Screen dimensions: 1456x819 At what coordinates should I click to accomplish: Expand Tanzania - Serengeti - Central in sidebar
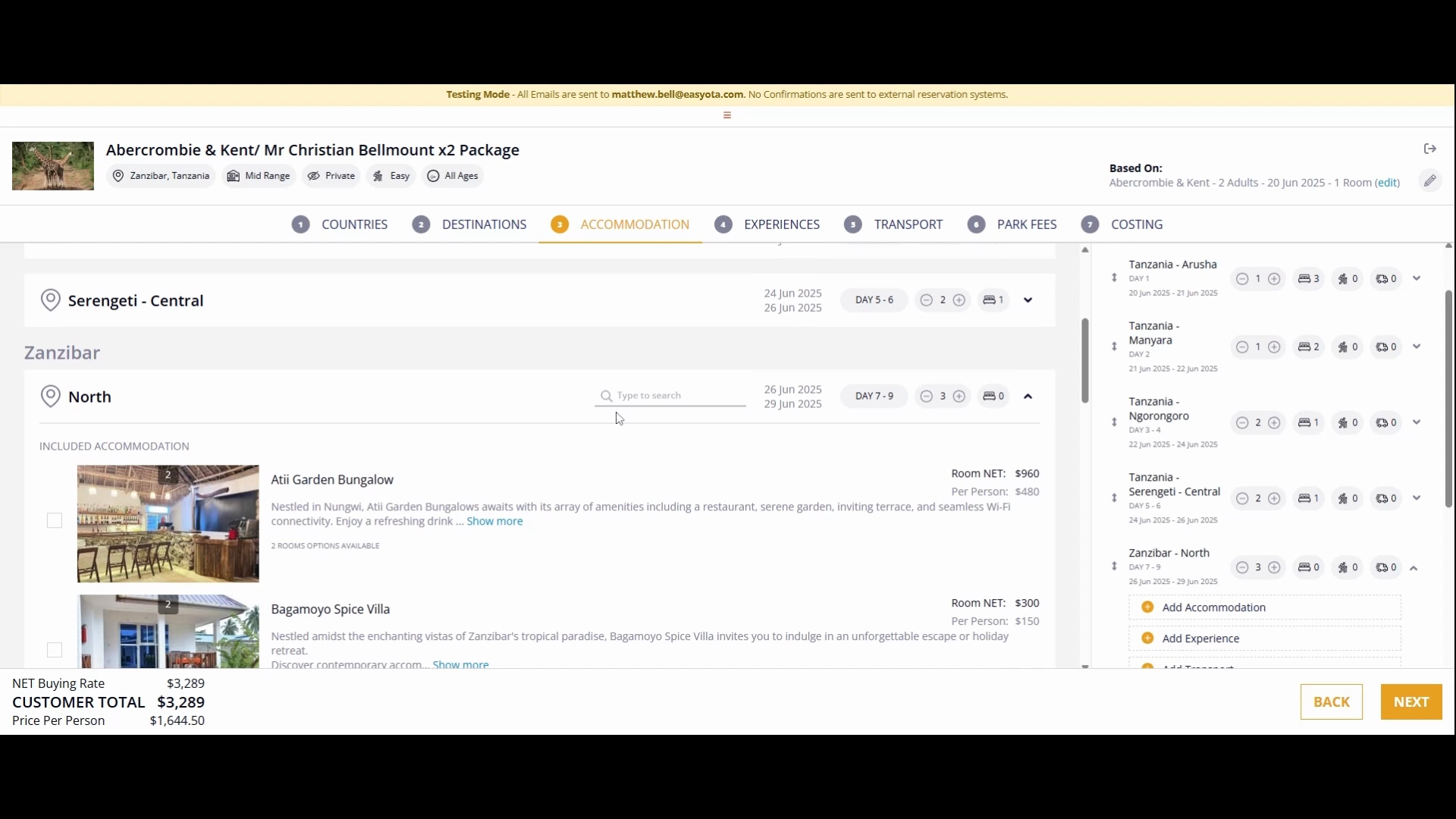[1417, 499]
